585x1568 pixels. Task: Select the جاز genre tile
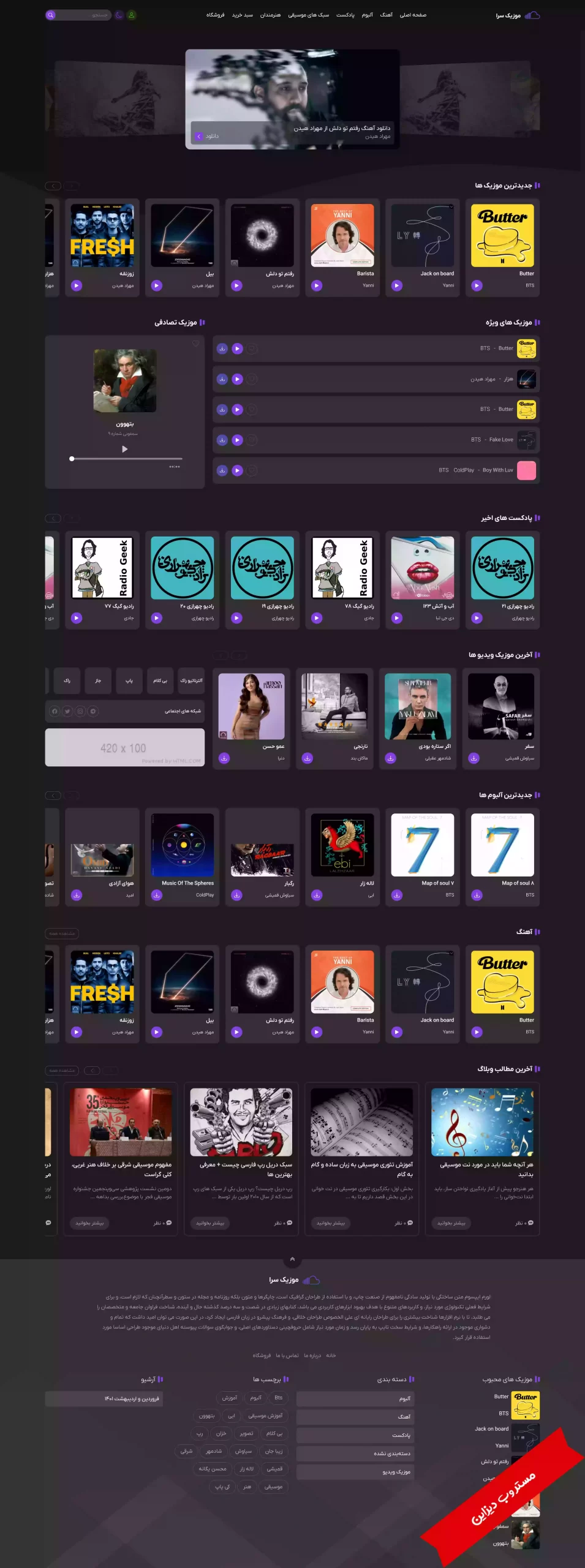[98, 680]
